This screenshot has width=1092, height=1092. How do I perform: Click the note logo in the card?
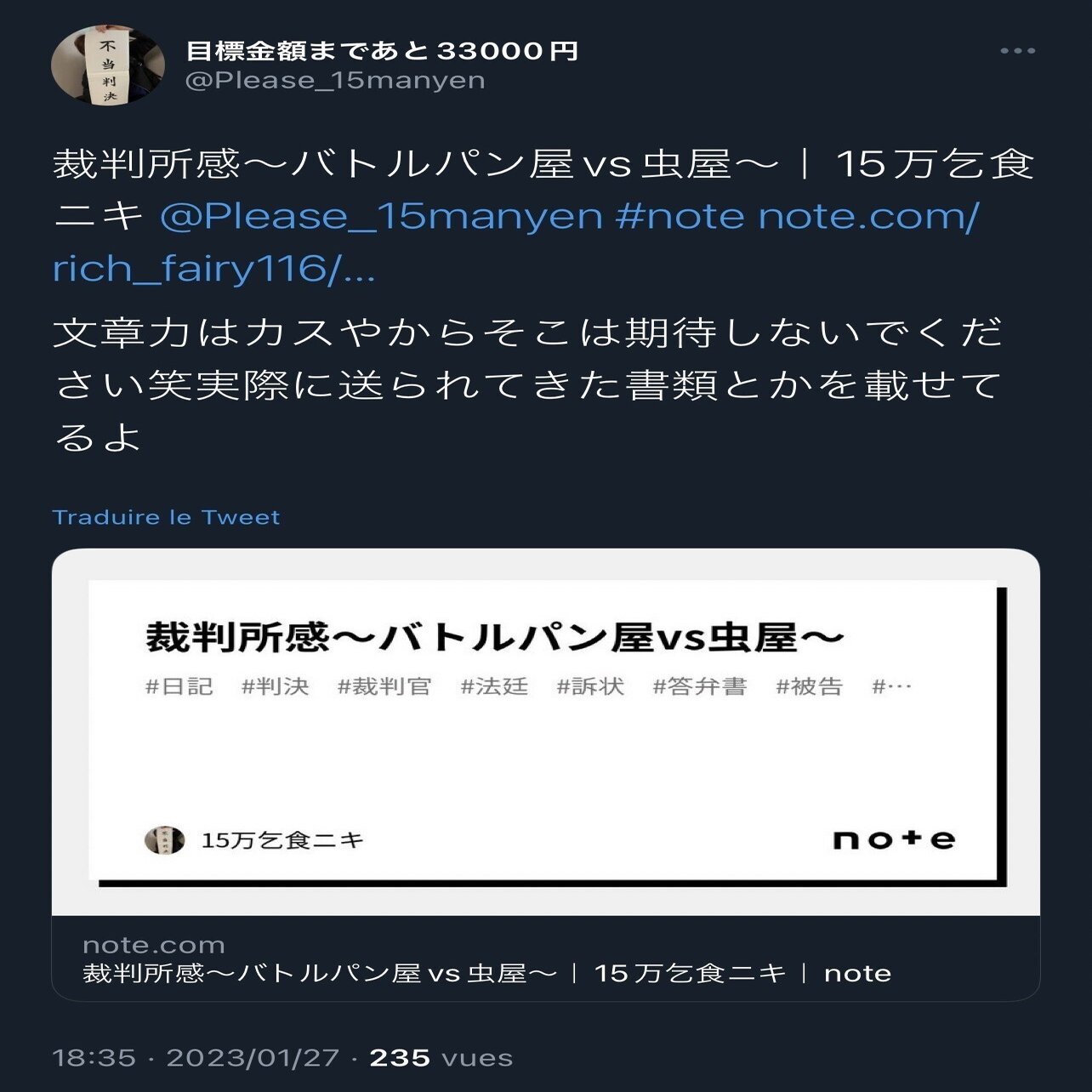[893, 839]
